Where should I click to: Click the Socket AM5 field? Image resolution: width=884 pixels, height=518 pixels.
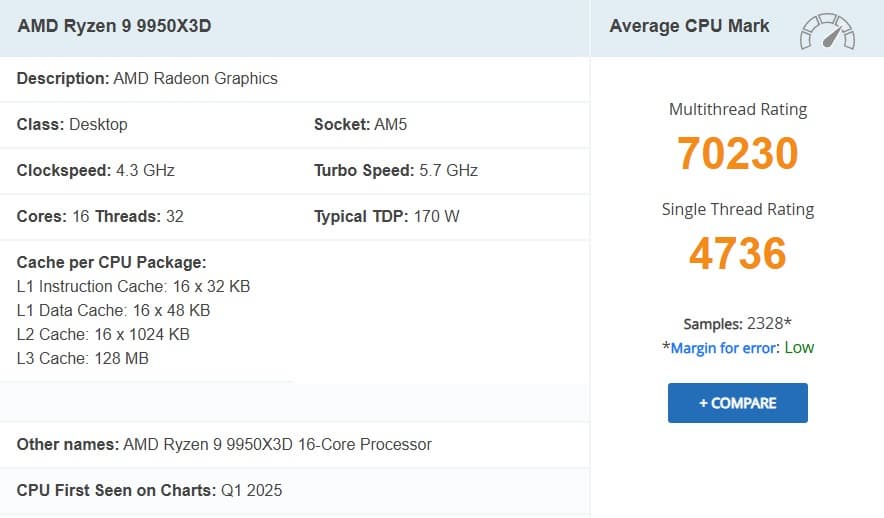tap(360, 125)
